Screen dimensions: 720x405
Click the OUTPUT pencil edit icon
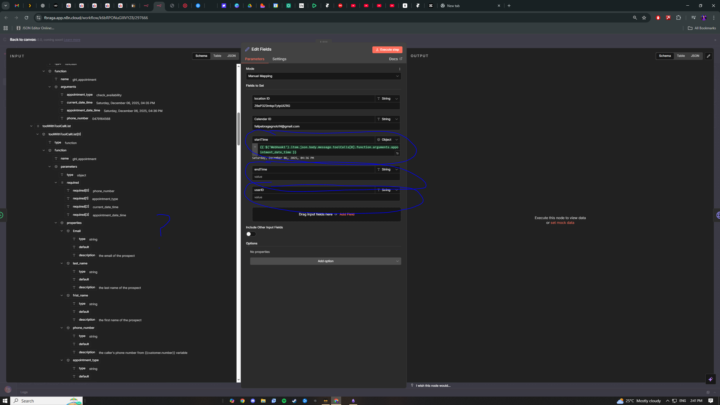pyautogui.click(x=709, y=56)
